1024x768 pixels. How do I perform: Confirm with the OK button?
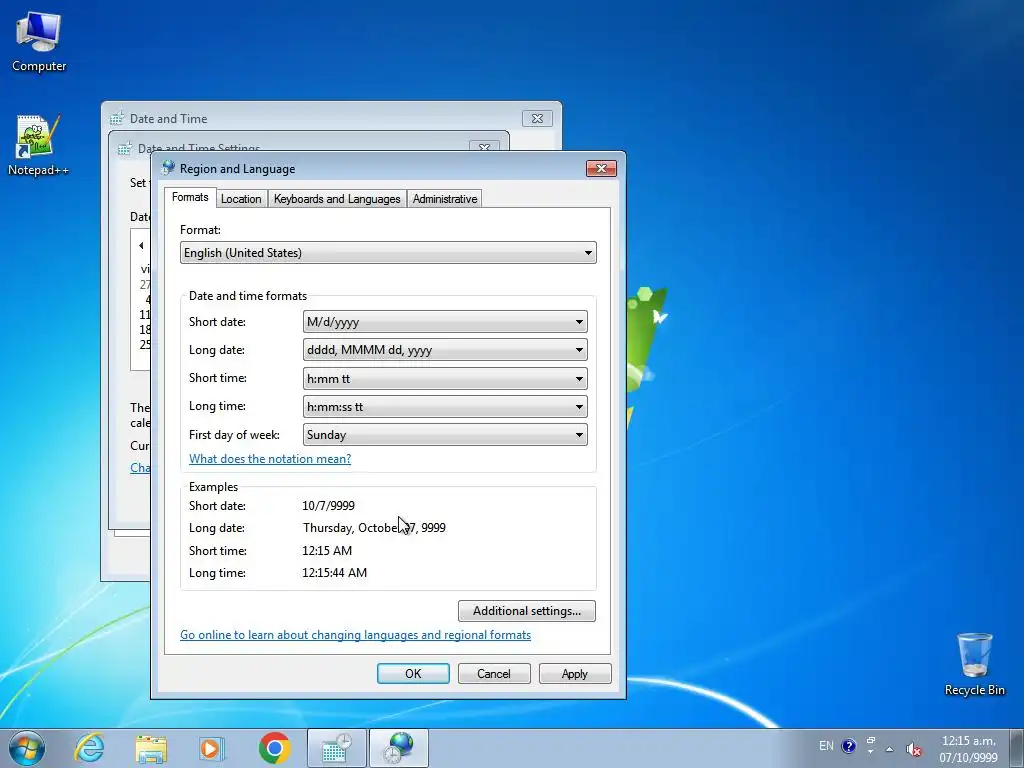413,673
